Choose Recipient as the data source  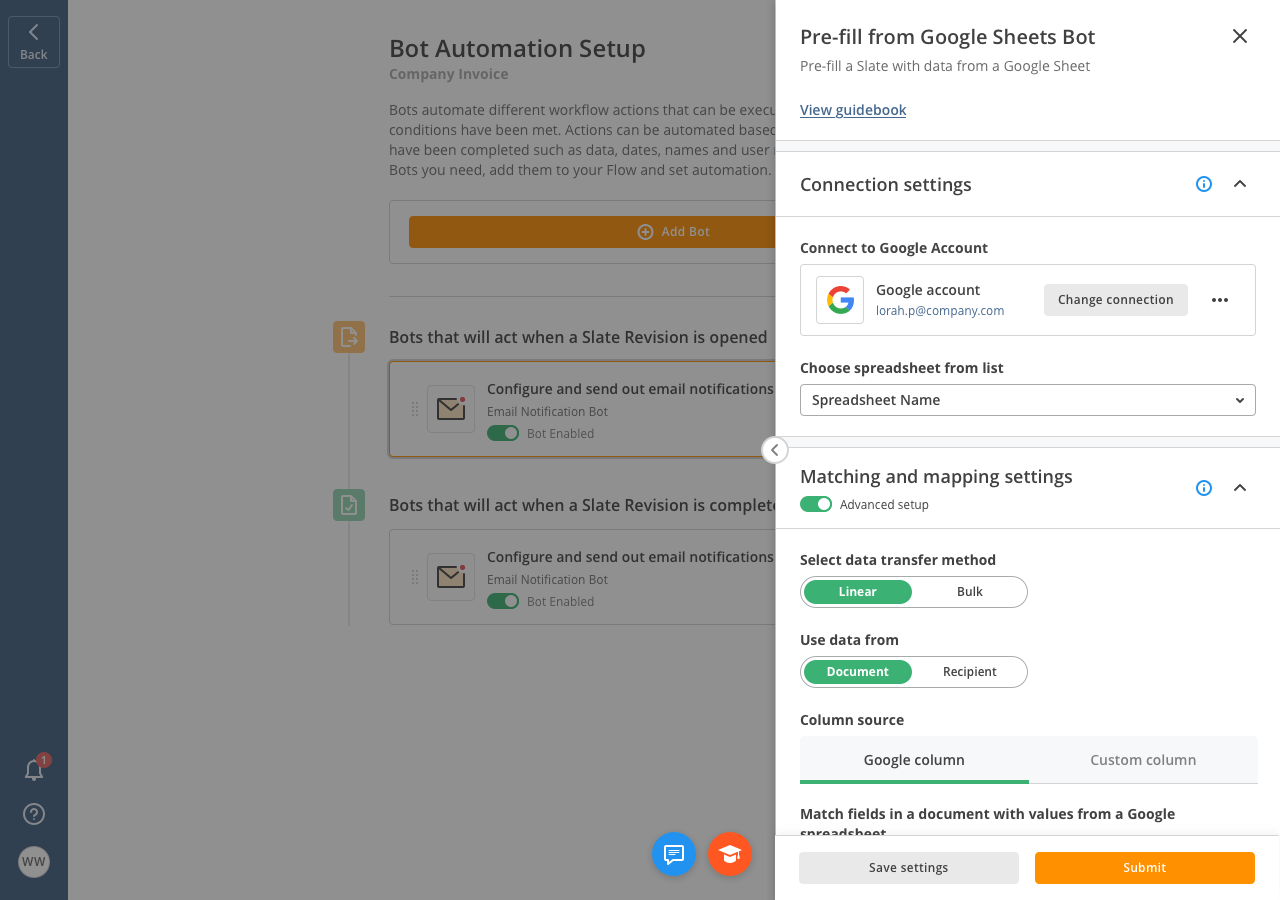pos(969,672)
